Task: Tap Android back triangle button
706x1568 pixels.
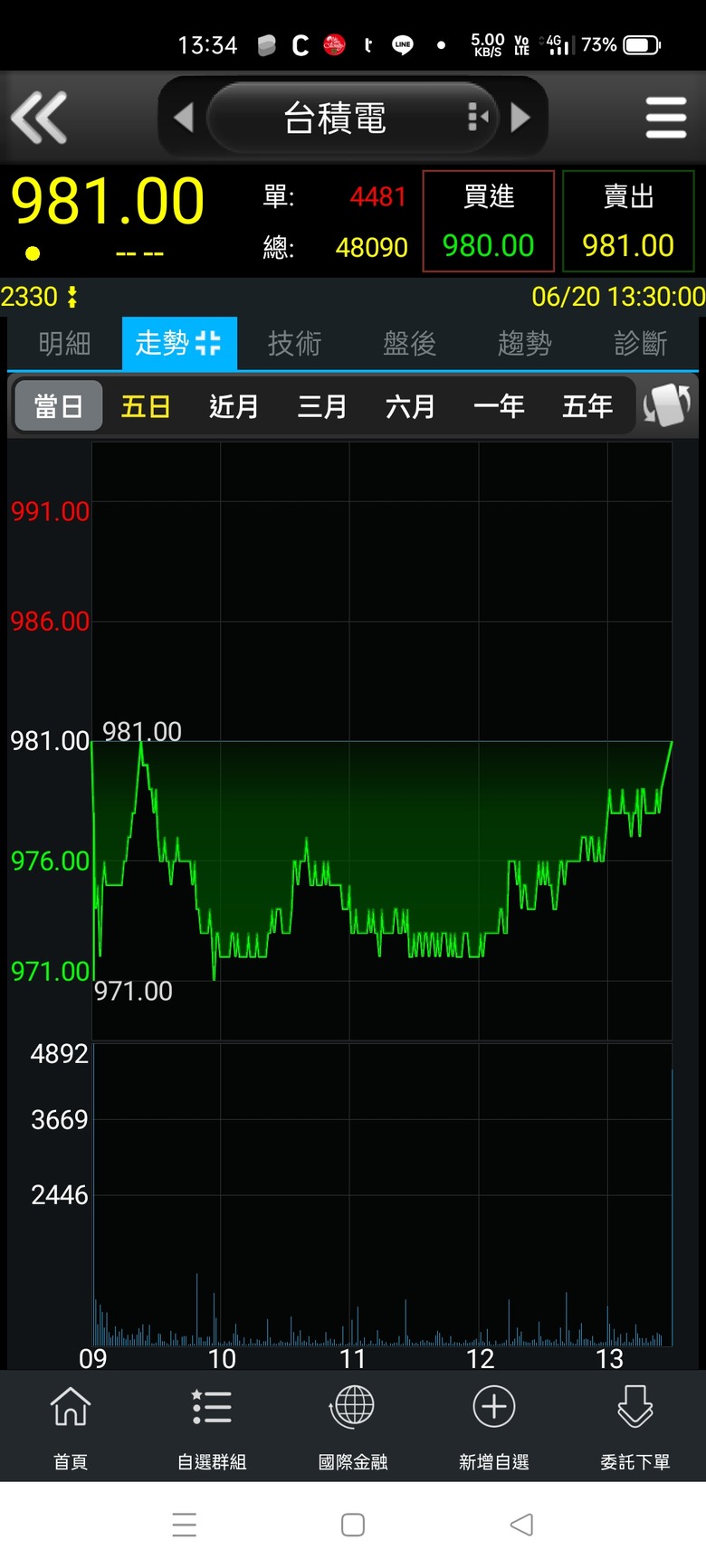Action: (521, 1525)
